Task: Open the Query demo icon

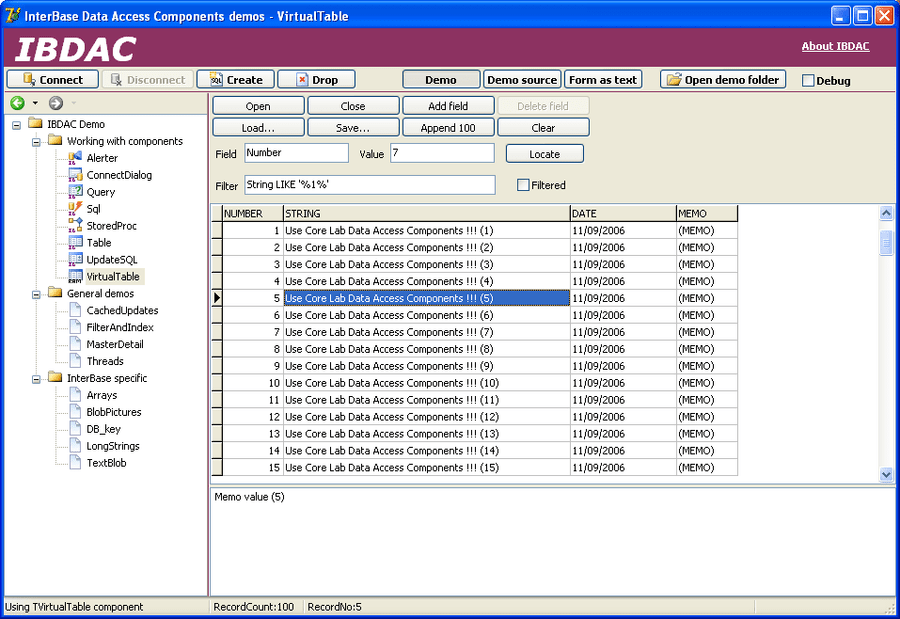Action: 75,192
